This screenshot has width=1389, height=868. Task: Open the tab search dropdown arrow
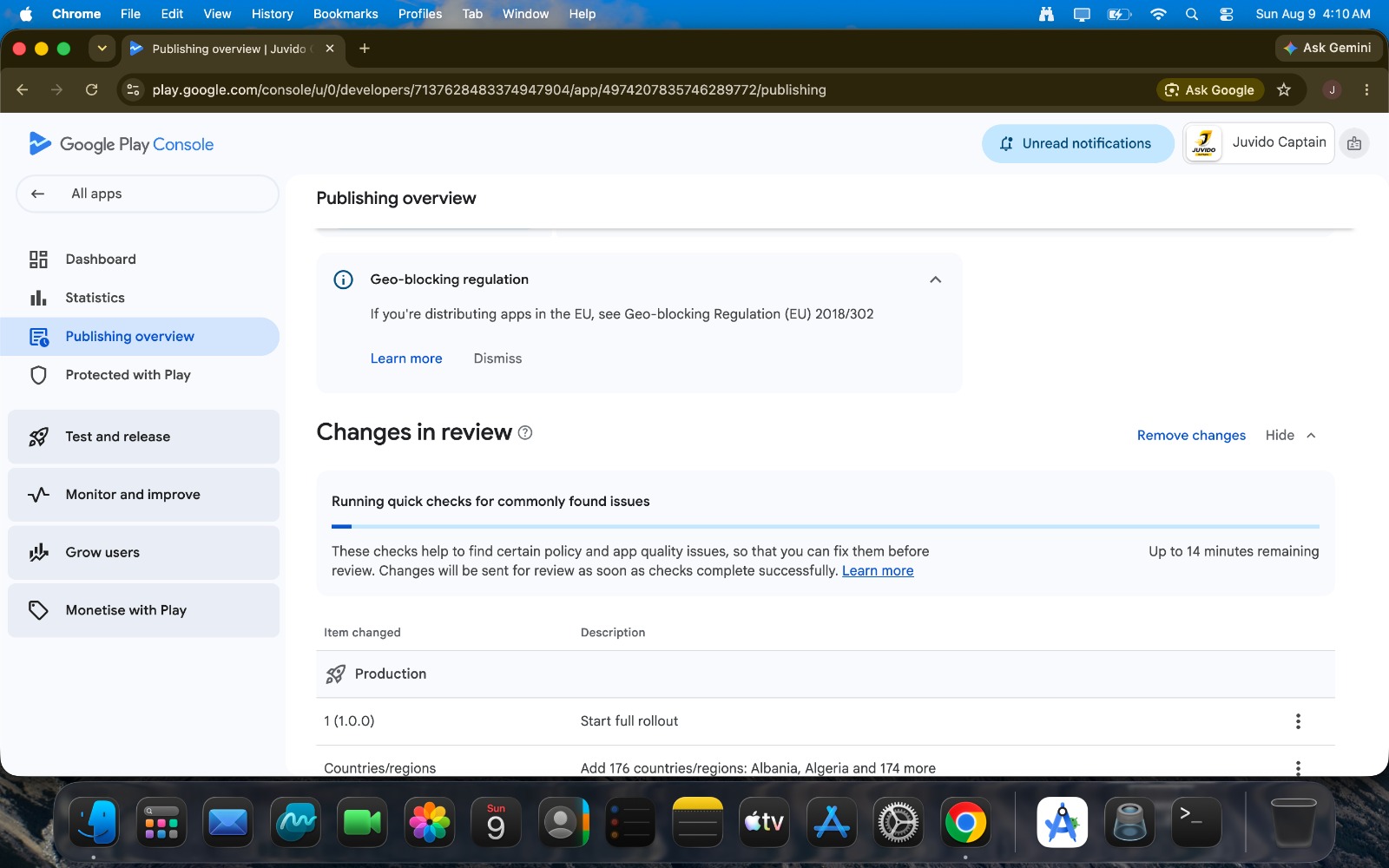click(x=102, y=49)
